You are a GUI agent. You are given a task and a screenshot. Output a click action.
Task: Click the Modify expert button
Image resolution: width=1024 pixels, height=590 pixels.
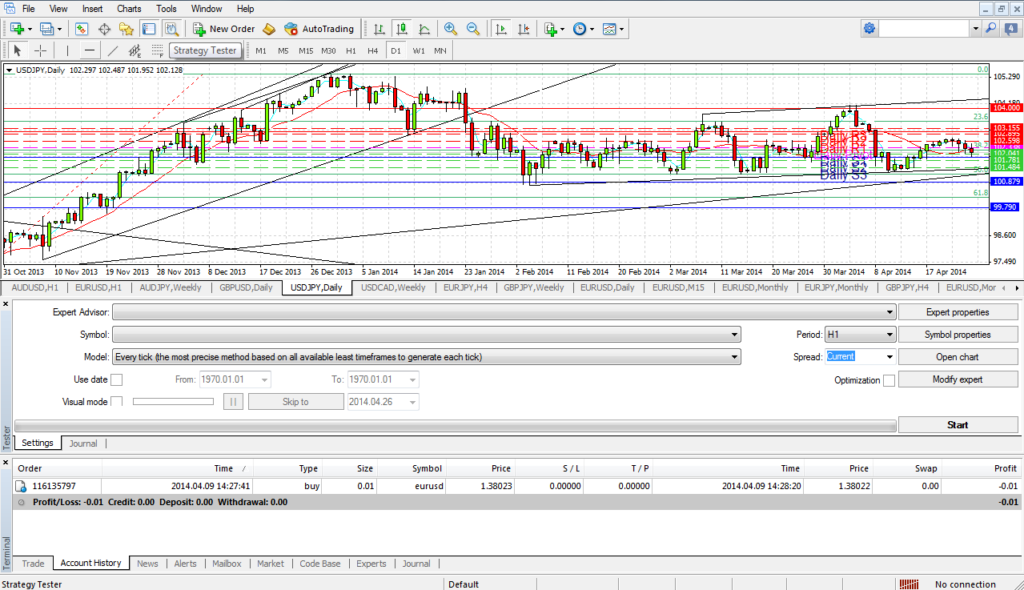pyautogui.click(x=957, y=380)
